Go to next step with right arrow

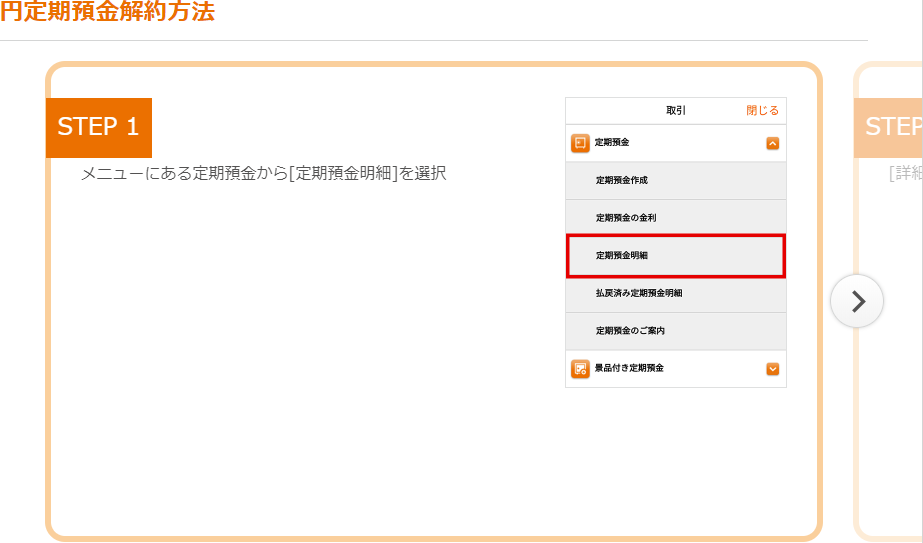coord(857,301)
